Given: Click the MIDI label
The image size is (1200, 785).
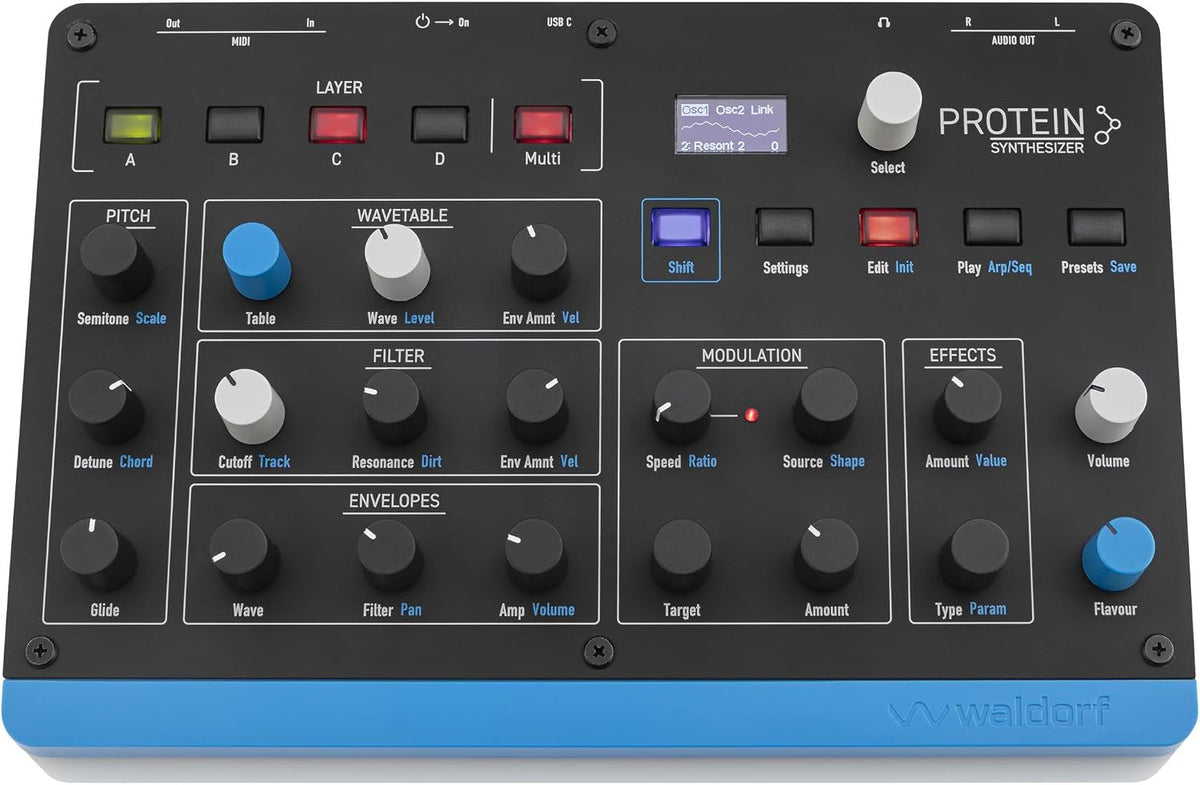Looking at the screenshot, I should point(240,42).
